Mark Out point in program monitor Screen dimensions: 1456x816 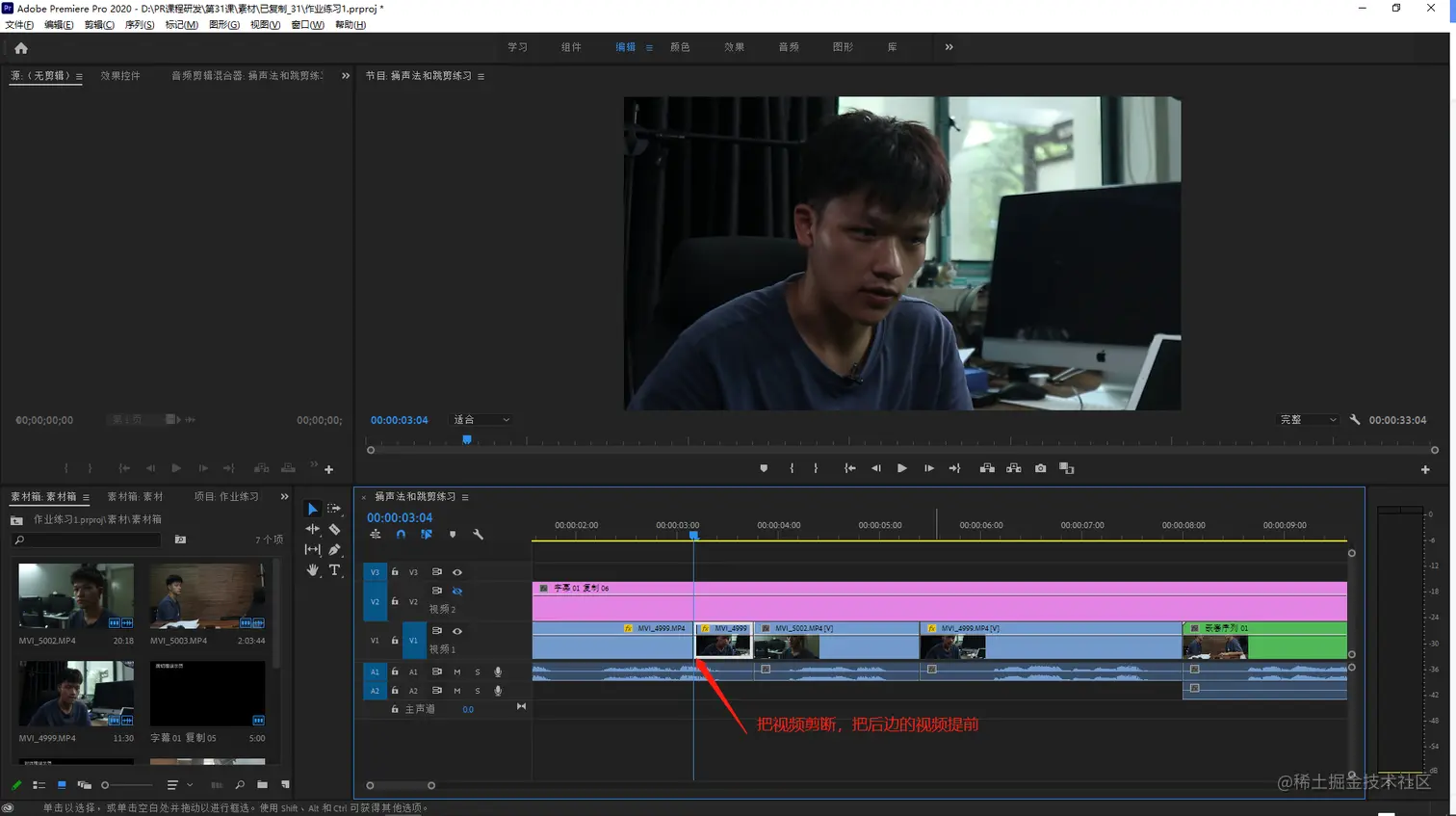point(816,468)
